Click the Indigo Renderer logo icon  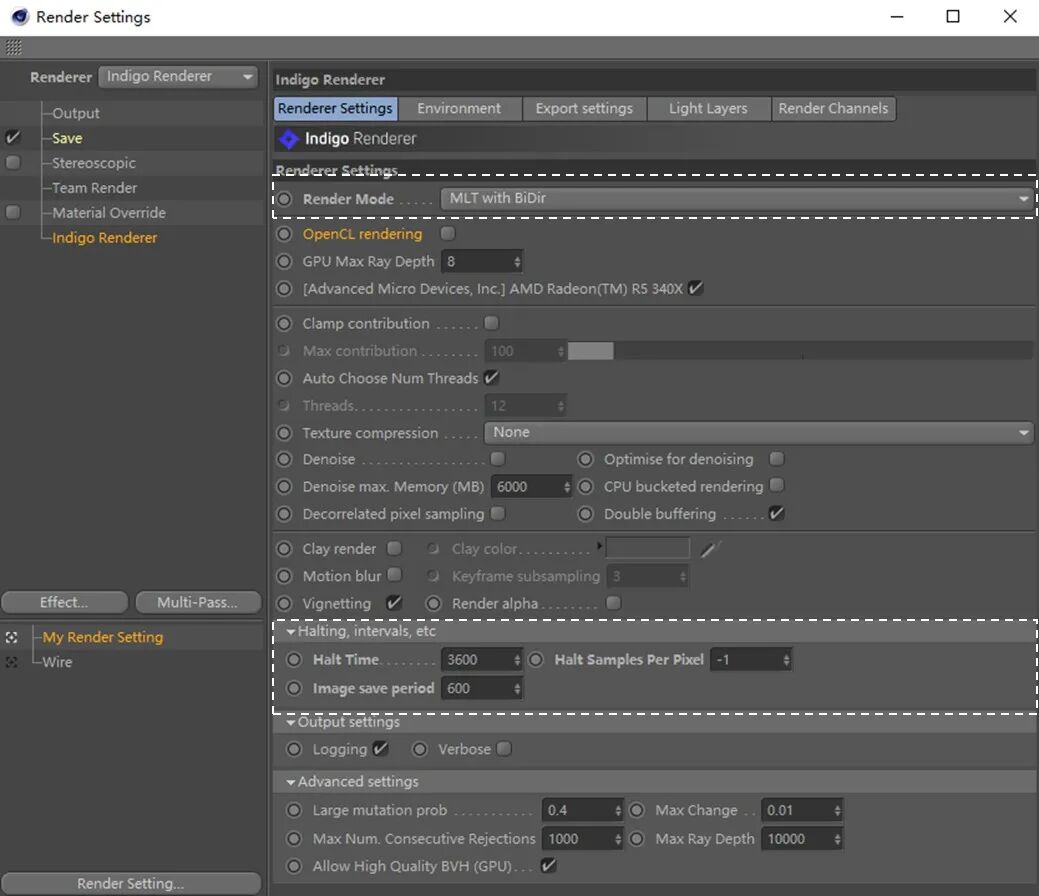(x=288, y=139)
